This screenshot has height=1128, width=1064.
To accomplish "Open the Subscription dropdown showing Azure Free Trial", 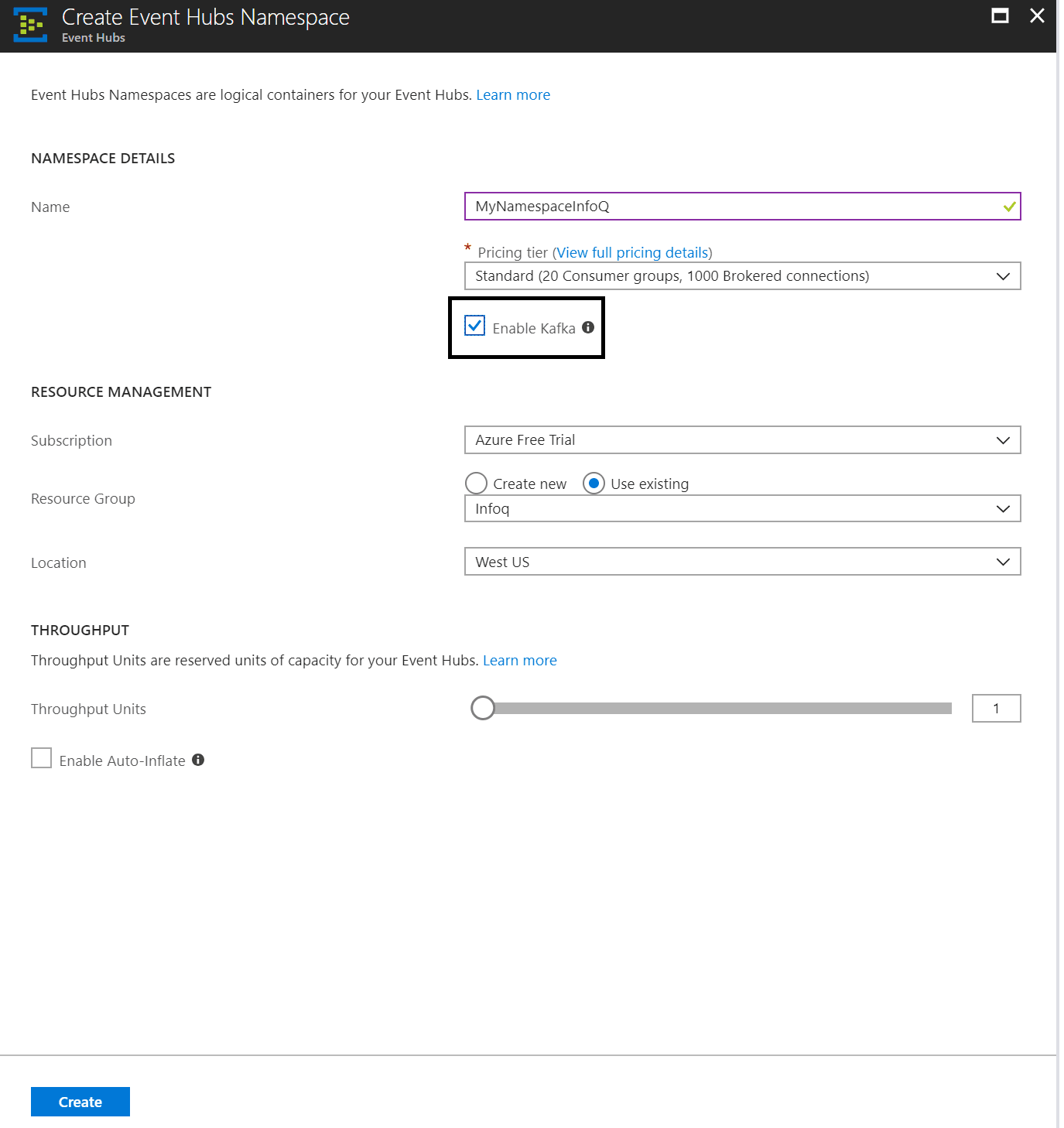I will 742,439.
